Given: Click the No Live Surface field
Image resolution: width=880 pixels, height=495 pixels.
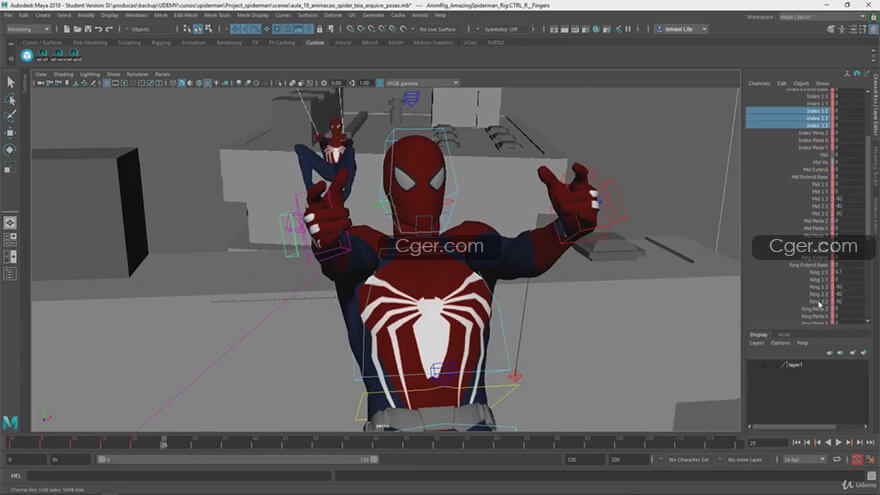Looking at the screenshot, I should point(437,29).
